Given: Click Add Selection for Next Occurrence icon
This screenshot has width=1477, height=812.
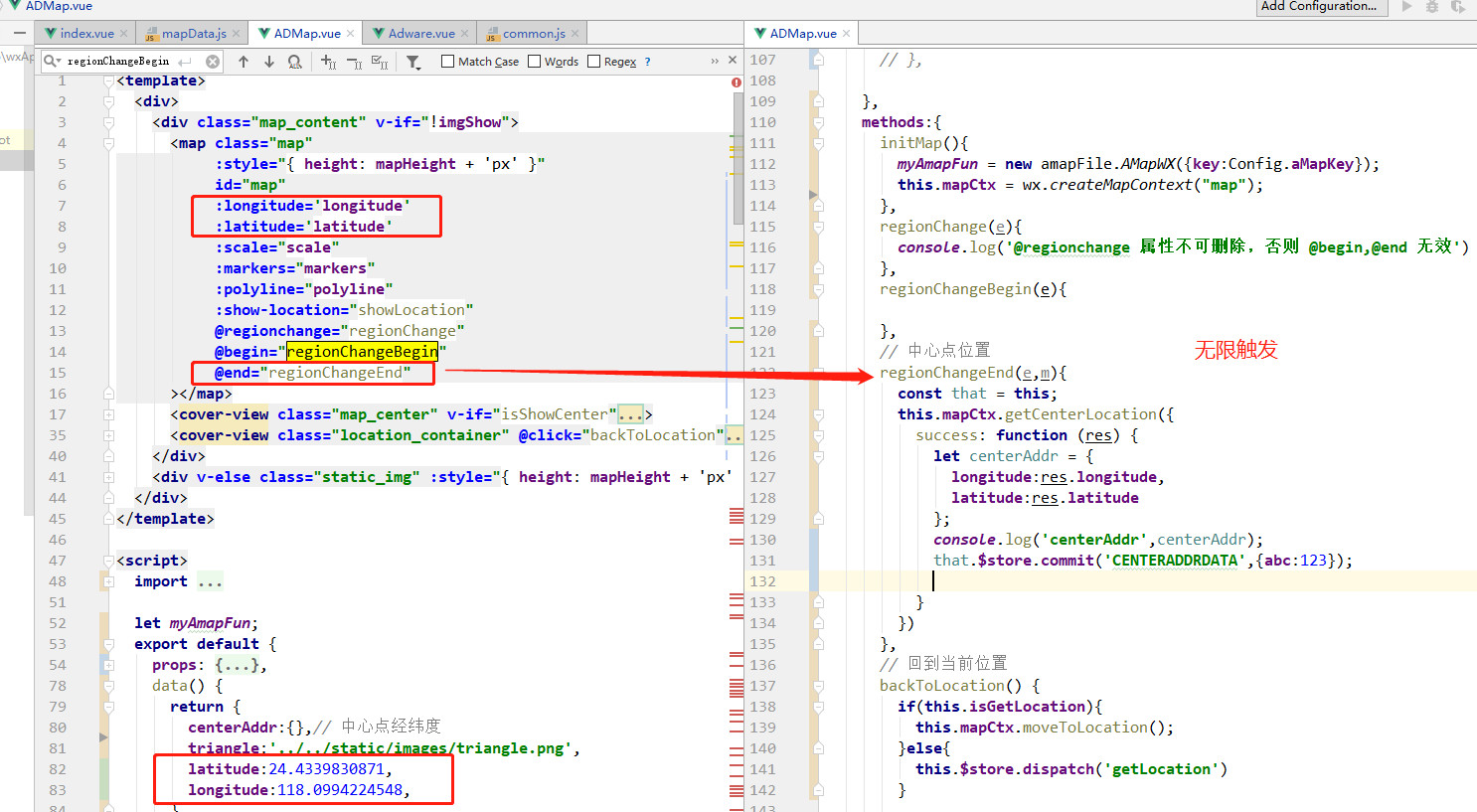Looking at the screenshot, I should click(x=328, y=62).
